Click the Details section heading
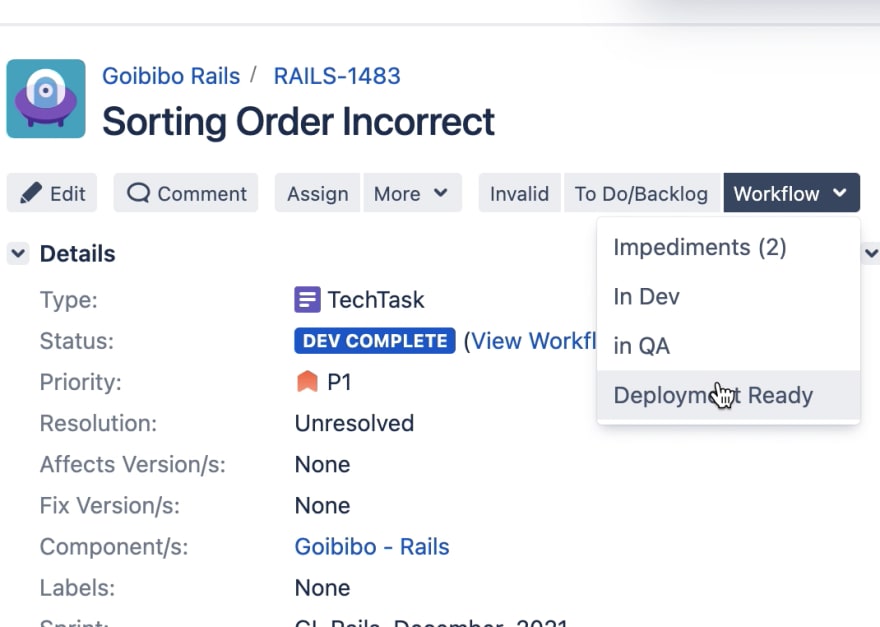880x627 pixels. tap(77, 254)
